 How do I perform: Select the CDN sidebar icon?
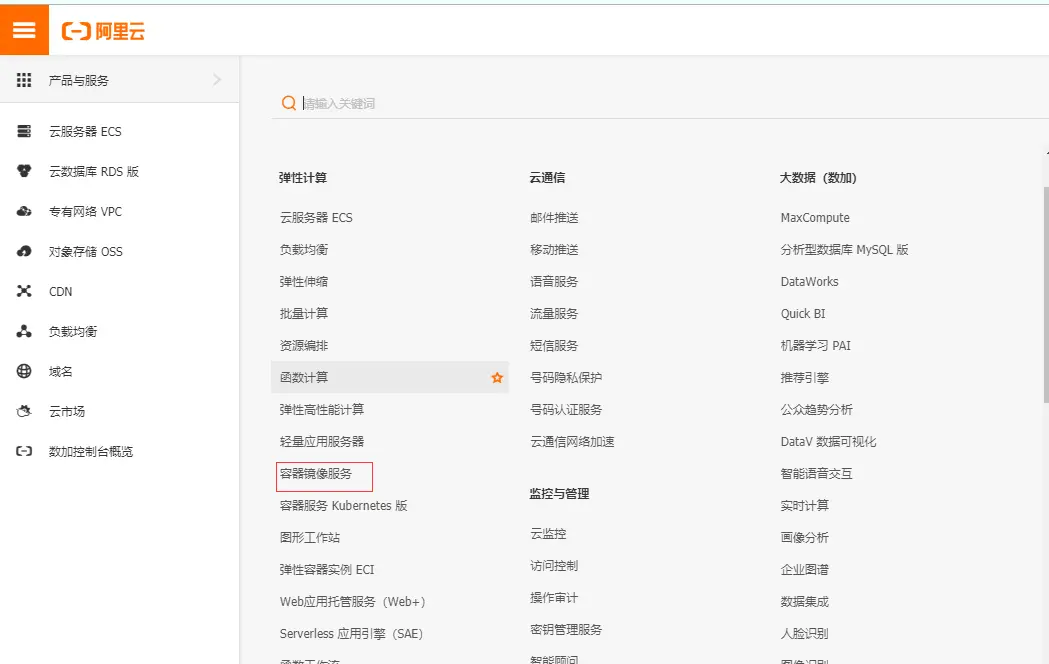pyautogui.click(x=23, y=291)
